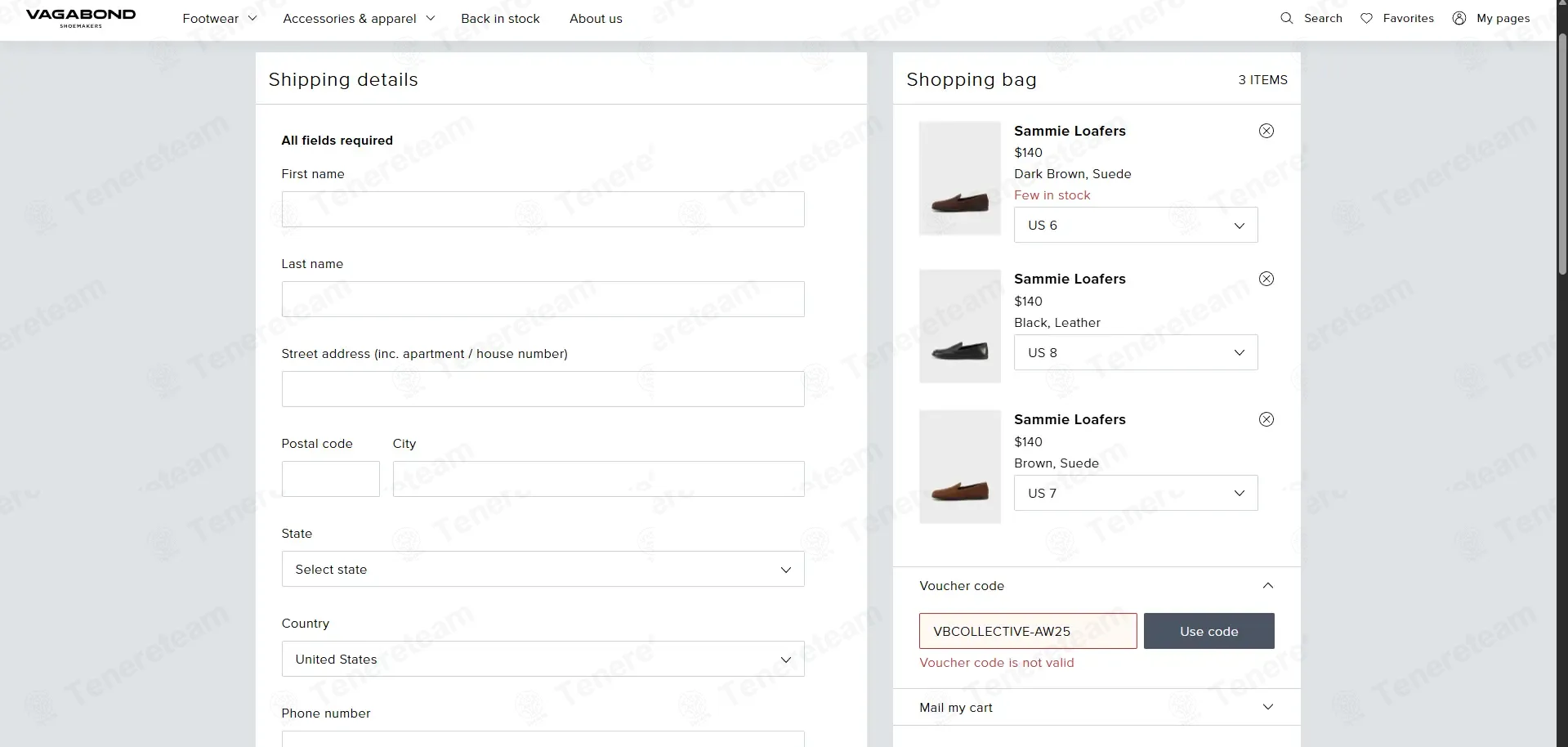Click the Footwear chevron arrow
The width and height of the screenshot is (1568, 747).
coord(252,18)
